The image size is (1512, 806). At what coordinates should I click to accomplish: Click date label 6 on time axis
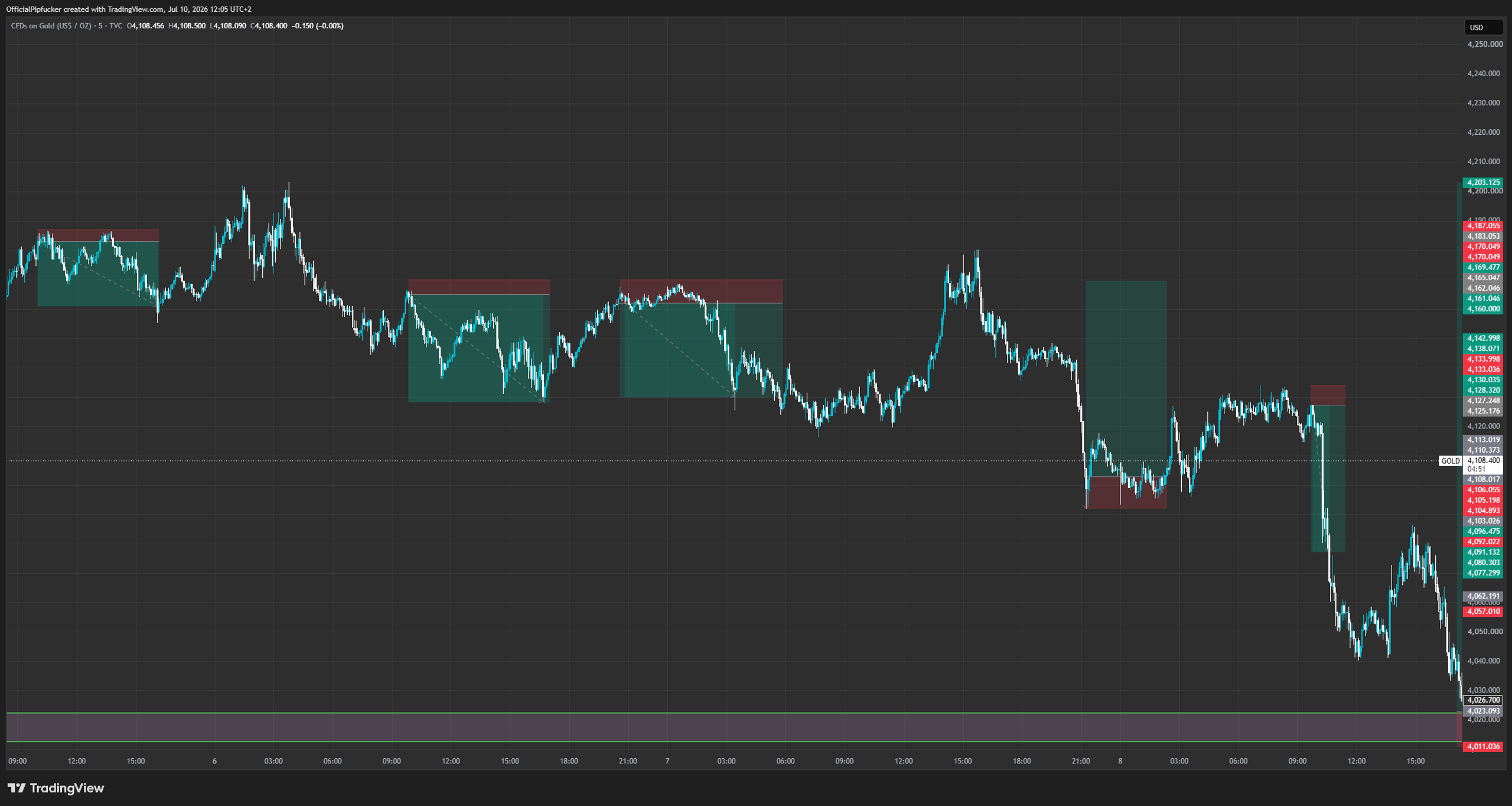tap(214, 761)
